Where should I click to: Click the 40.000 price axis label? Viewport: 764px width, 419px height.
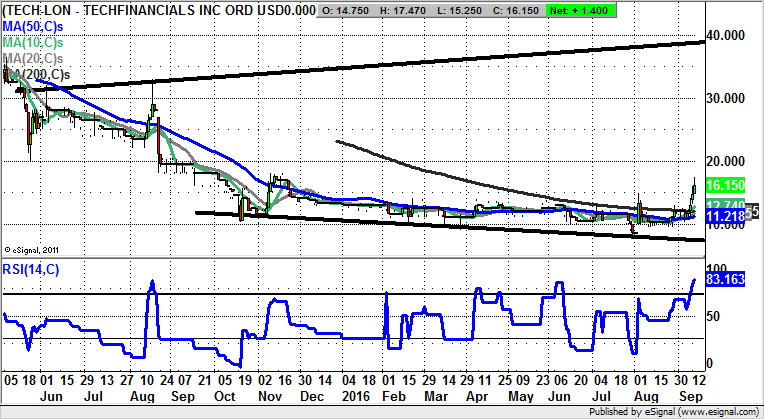click(x=727, y=35)
